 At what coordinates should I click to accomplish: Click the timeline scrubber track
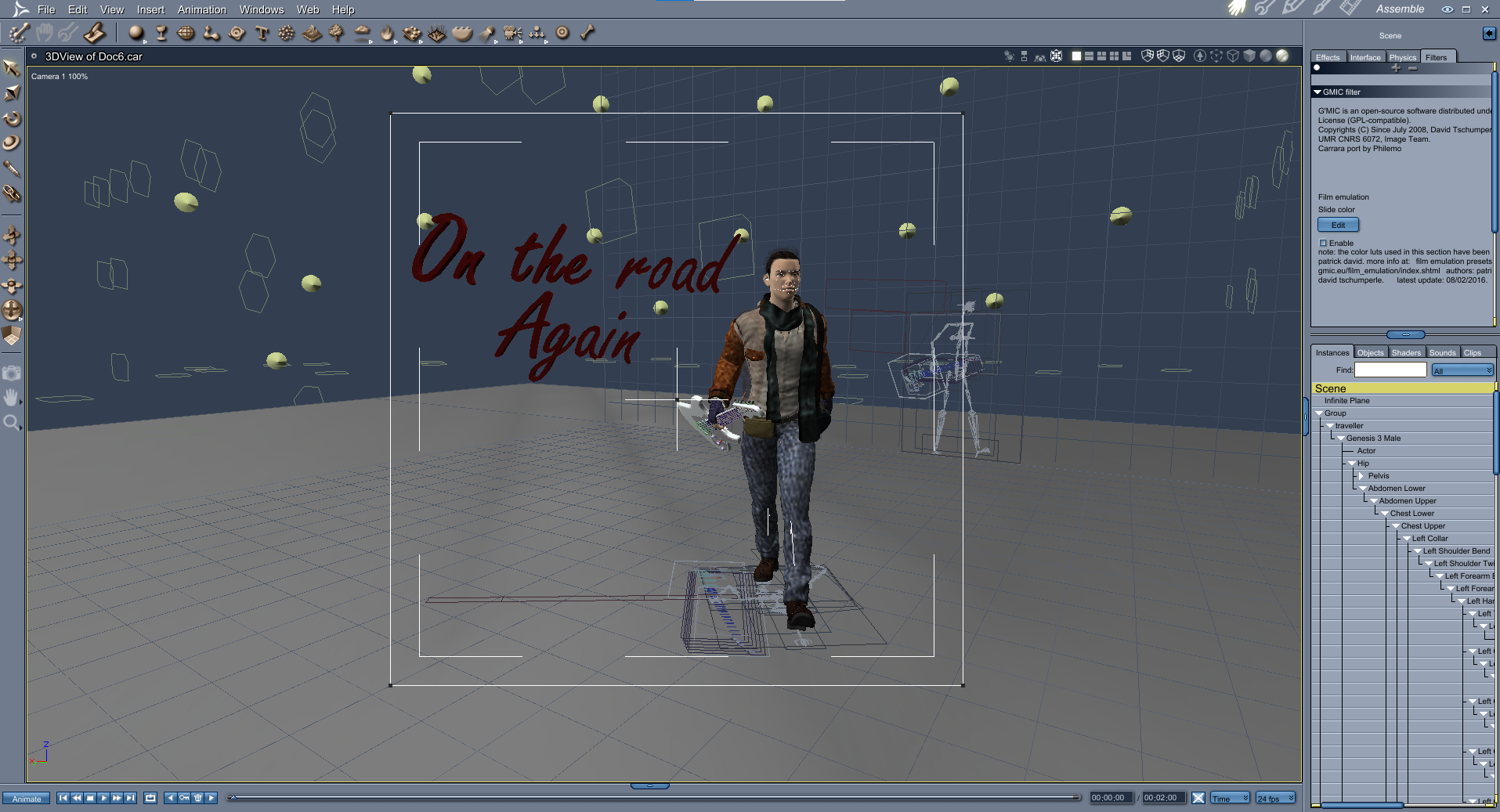pos(654,798)
